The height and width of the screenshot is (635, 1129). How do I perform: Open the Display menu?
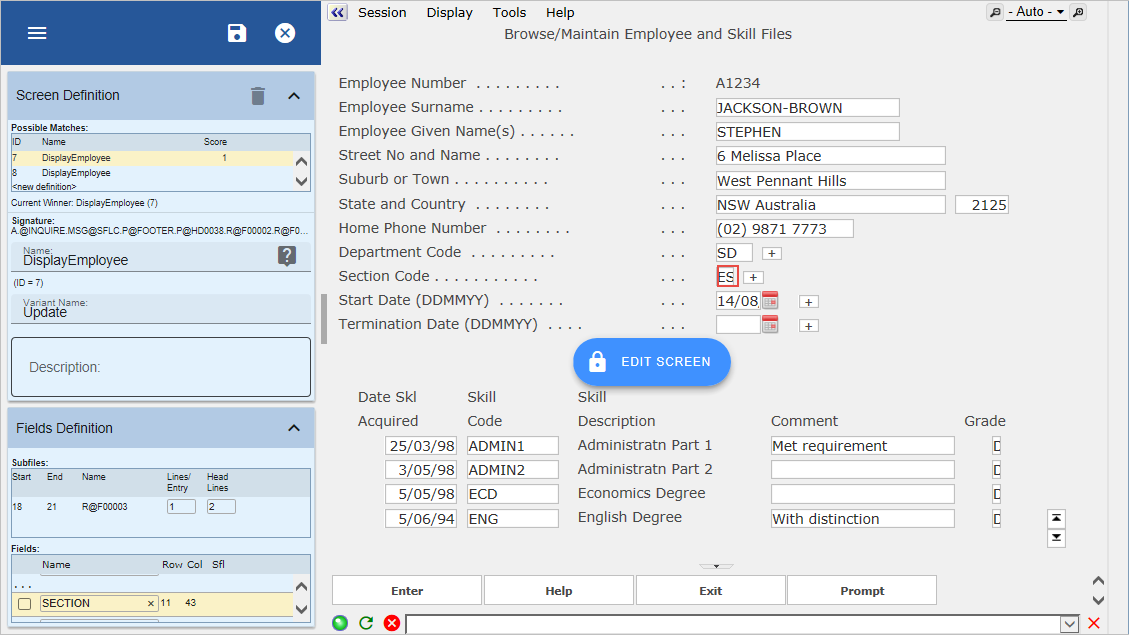point(449,12)
